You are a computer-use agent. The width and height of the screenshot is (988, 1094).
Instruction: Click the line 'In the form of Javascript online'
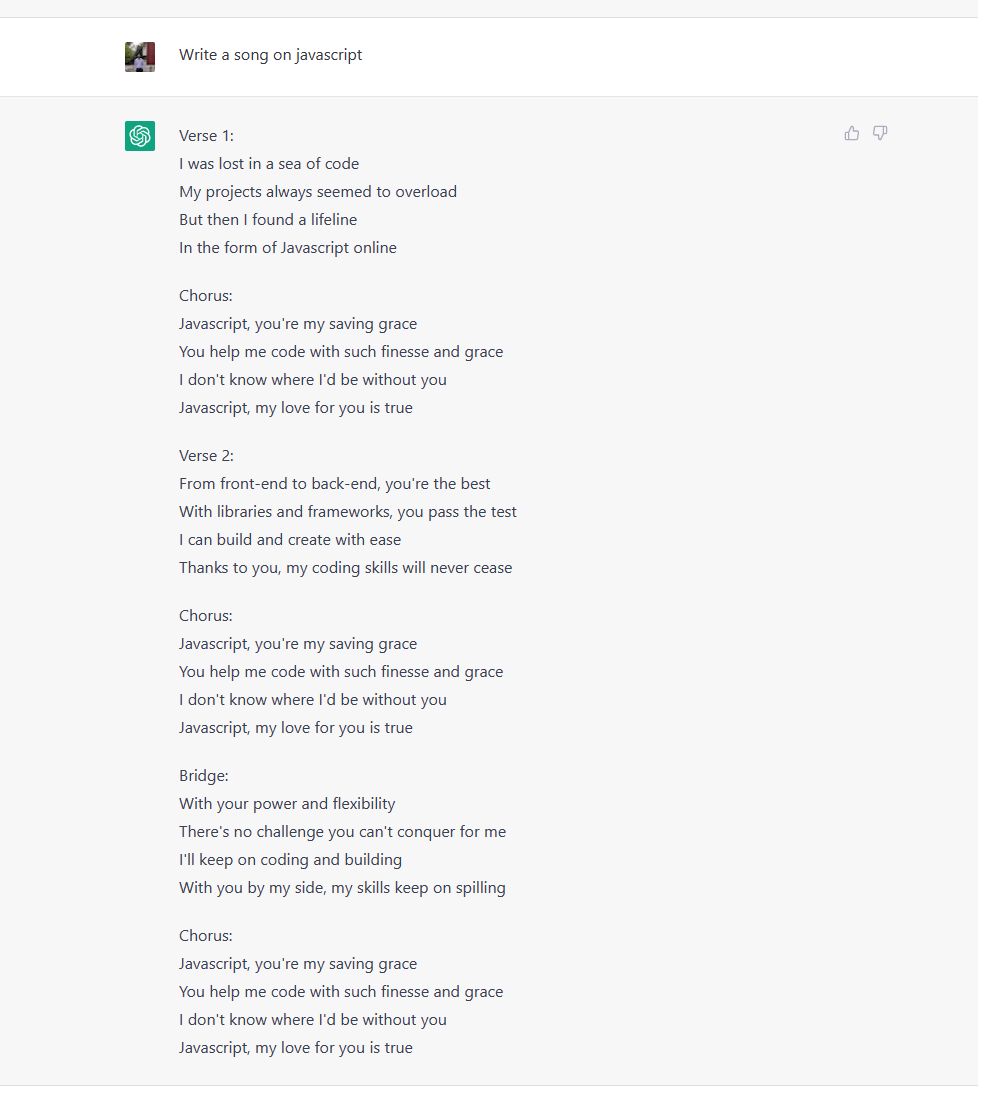click(x=290, y=250)
